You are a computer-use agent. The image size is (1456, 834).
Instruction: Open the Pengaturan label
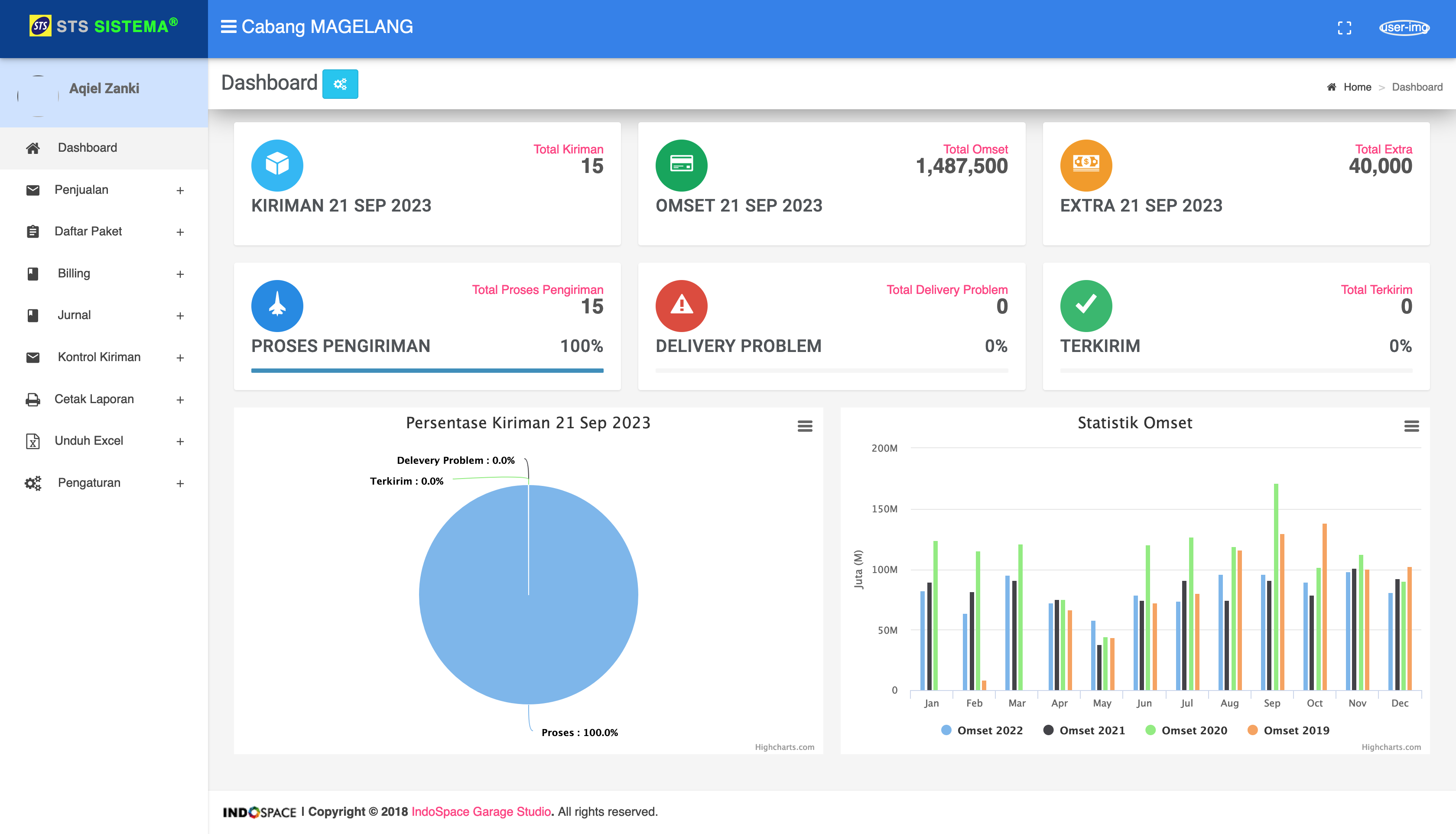pyautogui.click(x=89, y=483)
